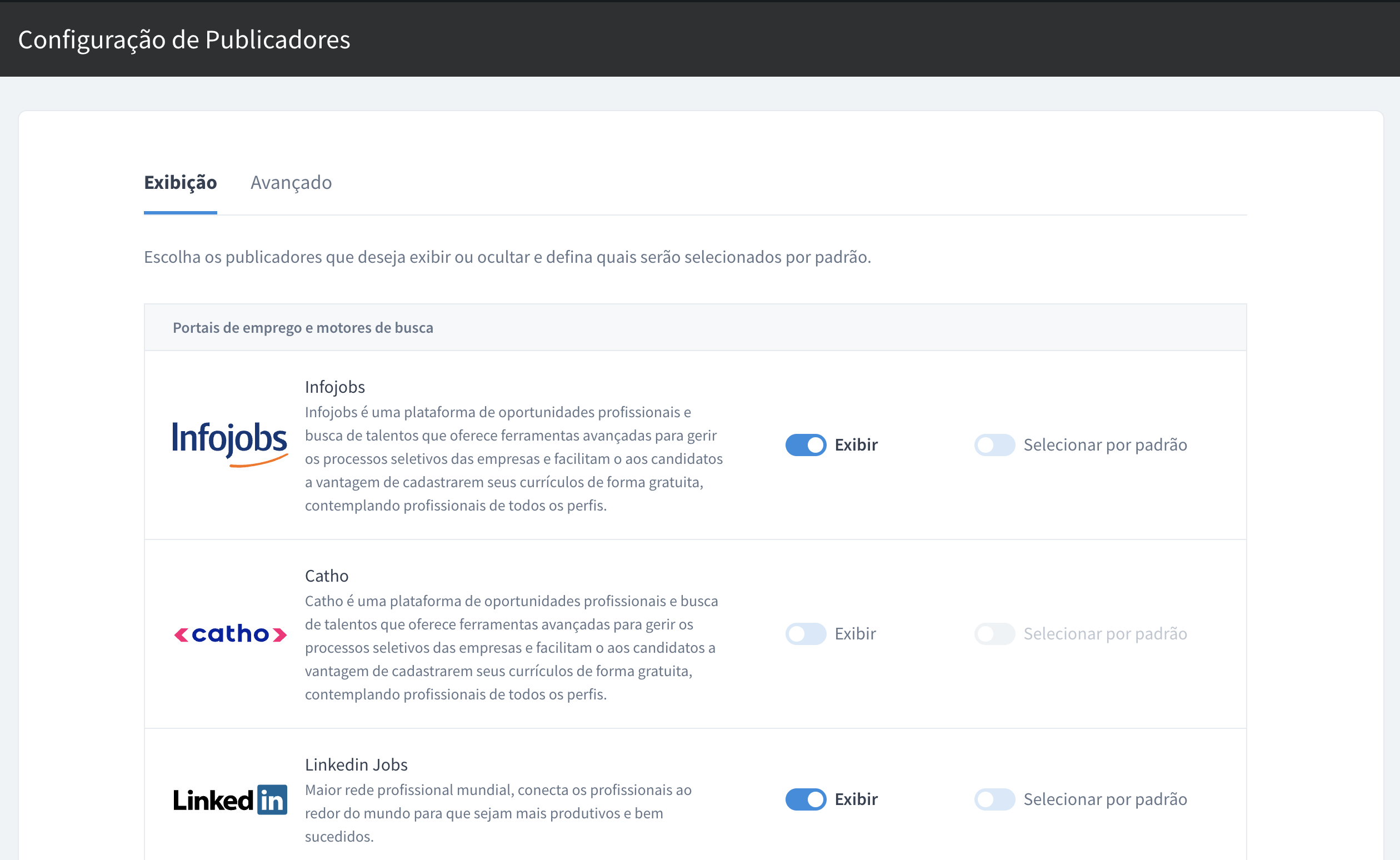Click the Infojobs description paragraph

click(513, 458)
